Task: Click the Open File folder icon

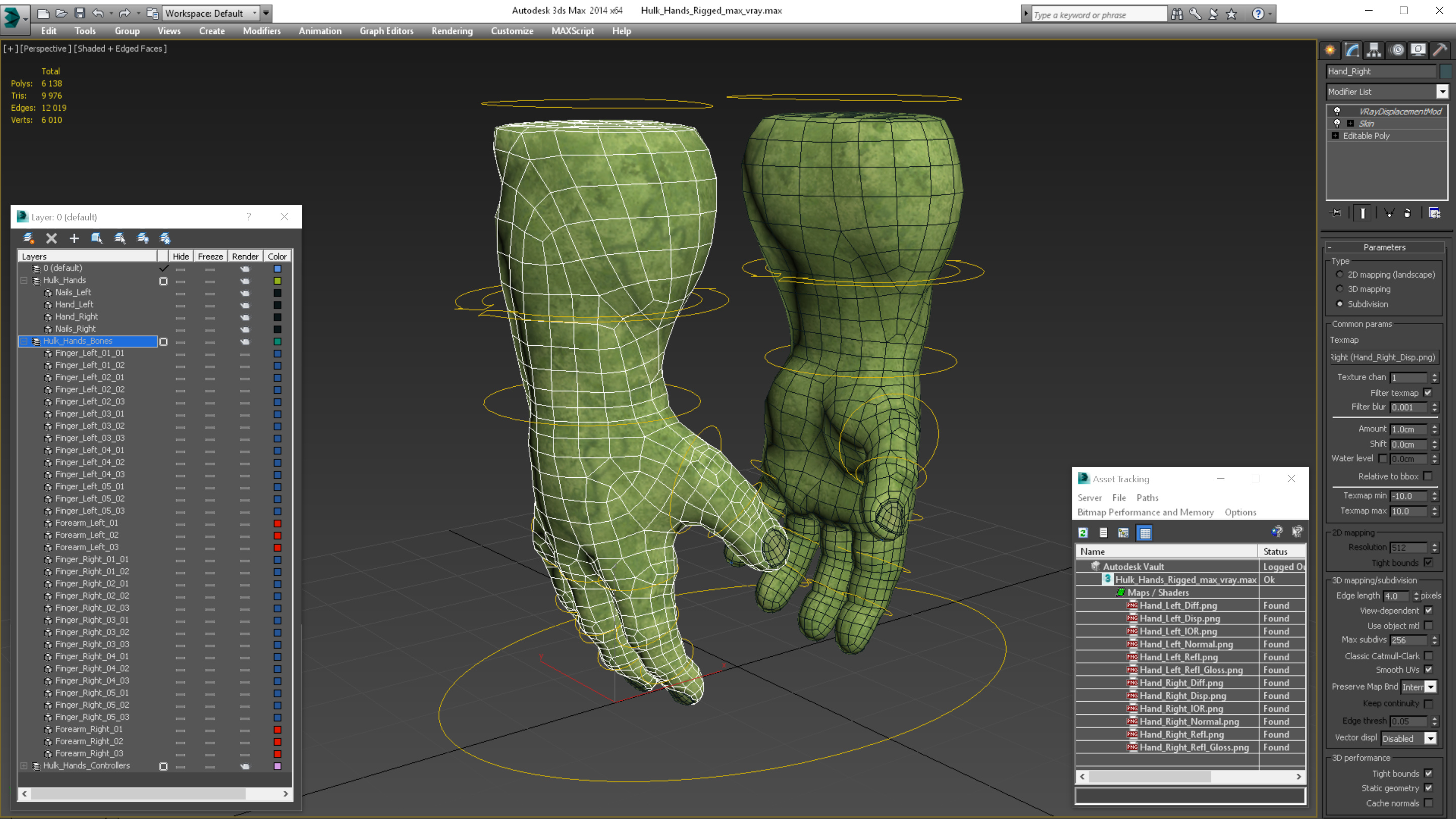Action: (x=61, y=13)
